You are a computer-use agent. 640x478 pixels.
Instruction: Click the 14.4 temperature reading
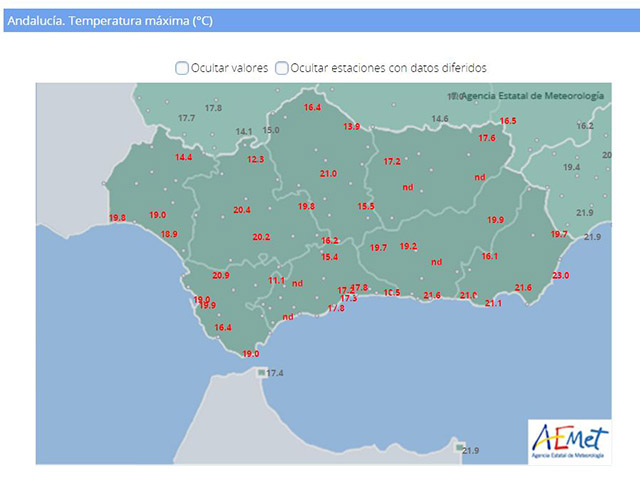[183, 158]
